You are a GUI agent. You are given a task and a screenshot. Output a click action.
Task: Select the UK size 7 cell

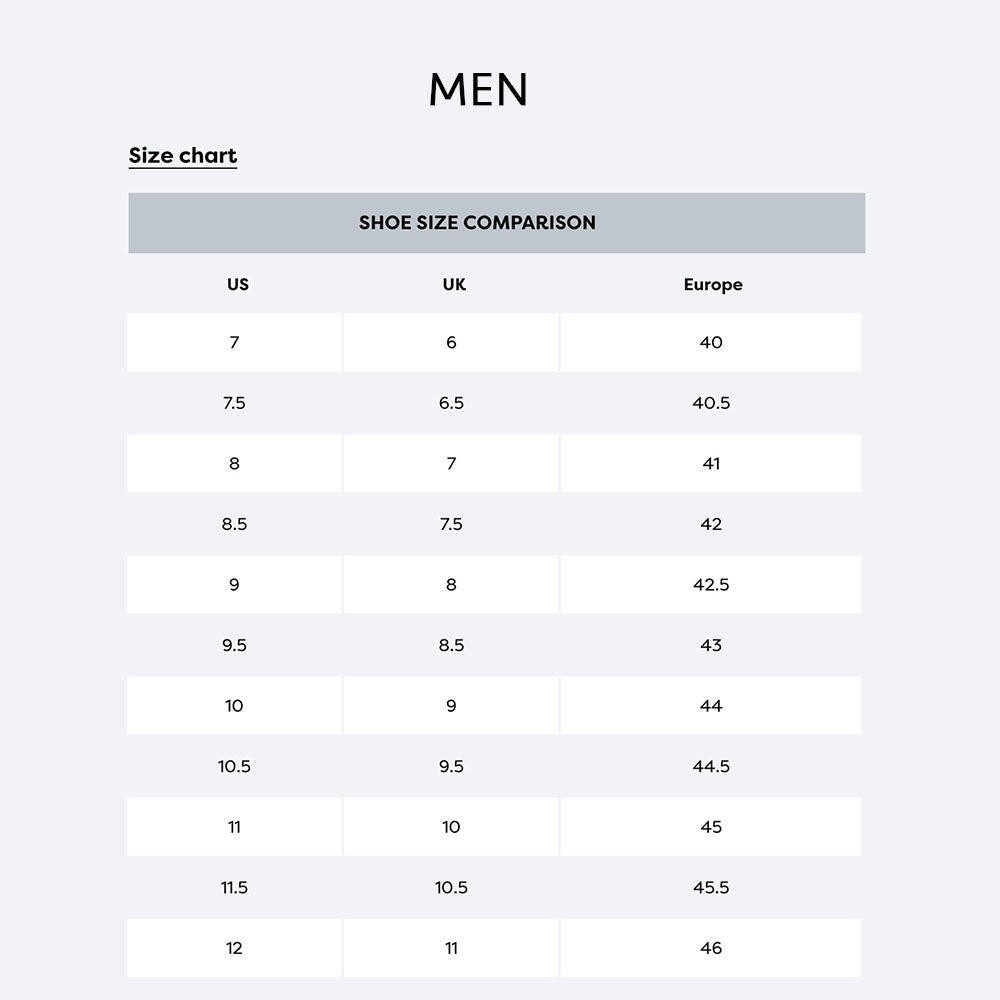(x=451, y=464)
